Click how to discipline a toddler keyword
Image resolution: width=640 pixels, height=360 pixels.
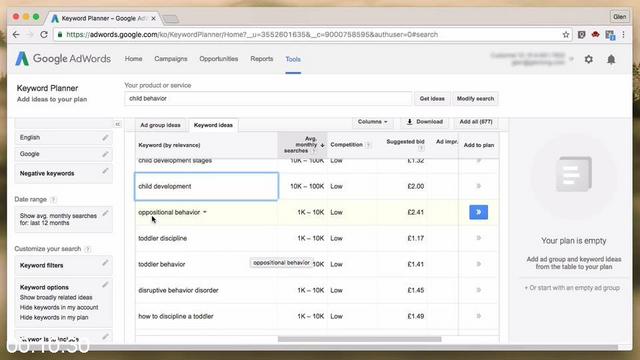pyautogui.click(x=176, y=316)
